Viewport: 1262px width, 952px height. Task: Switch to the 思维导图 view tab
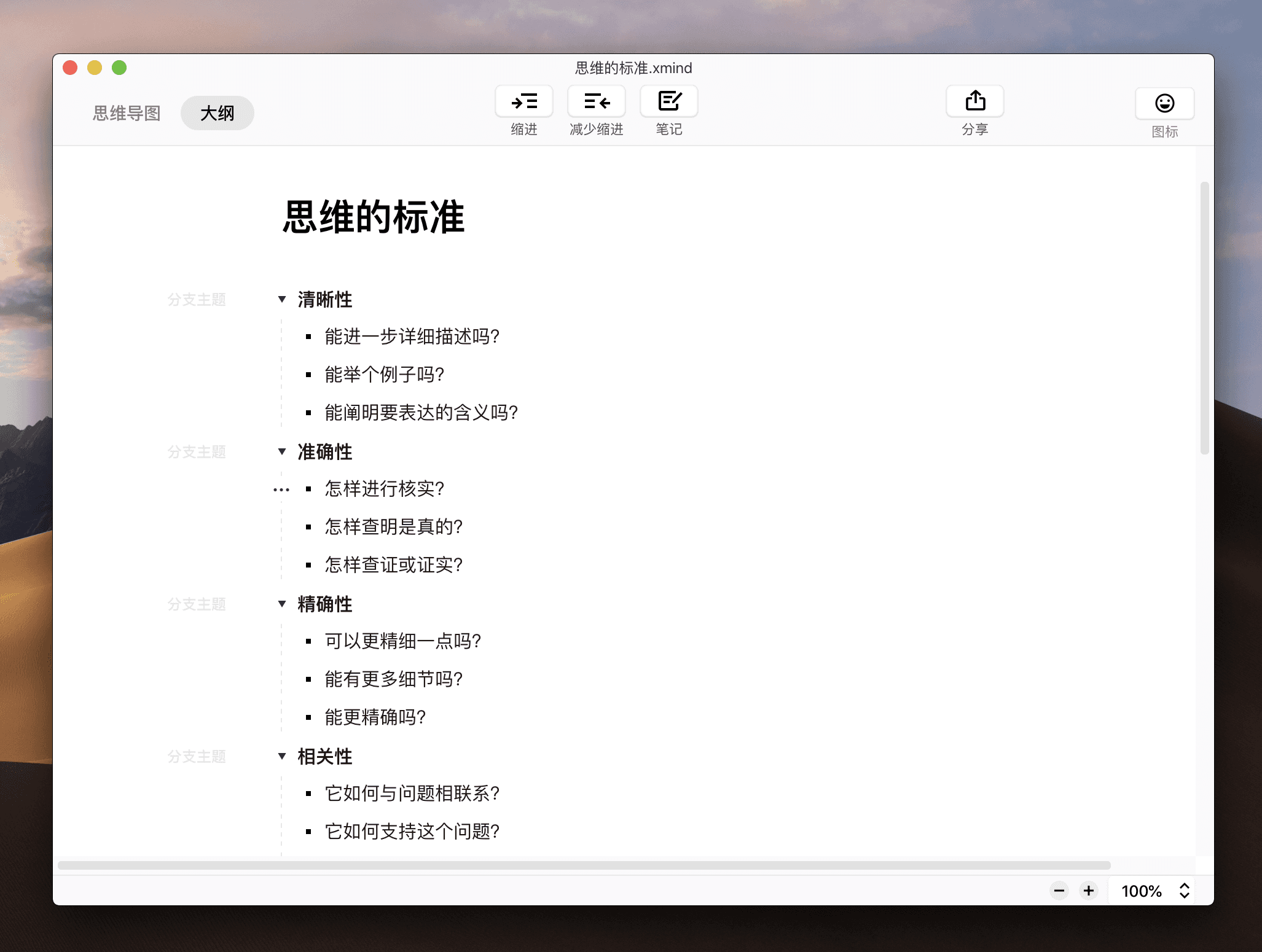click(126, 112)
